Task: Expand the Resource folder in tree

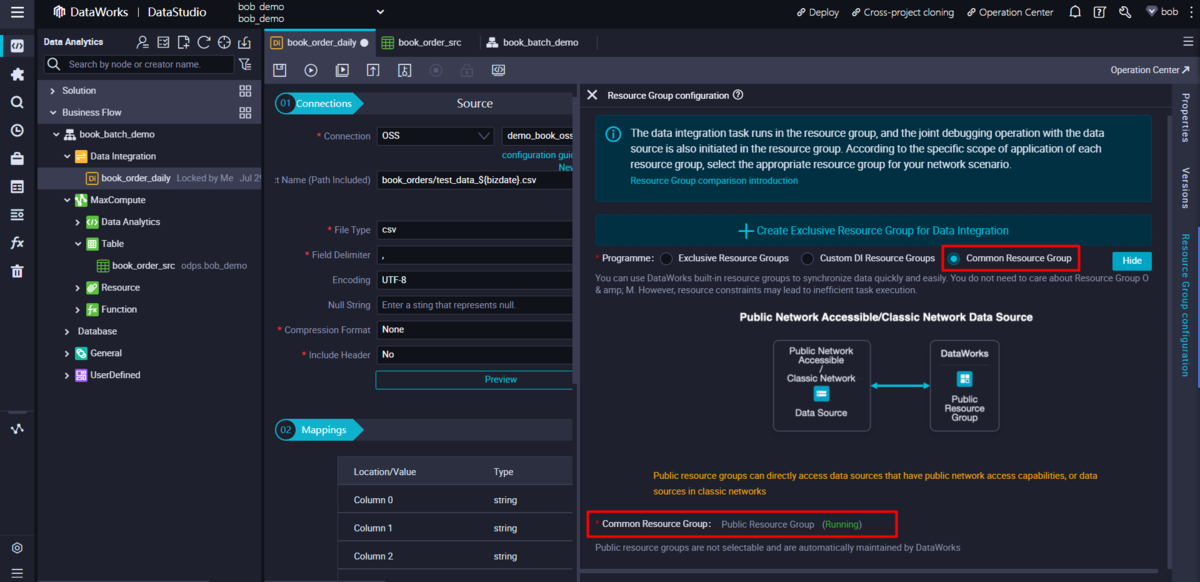Action: pos(78,287)
